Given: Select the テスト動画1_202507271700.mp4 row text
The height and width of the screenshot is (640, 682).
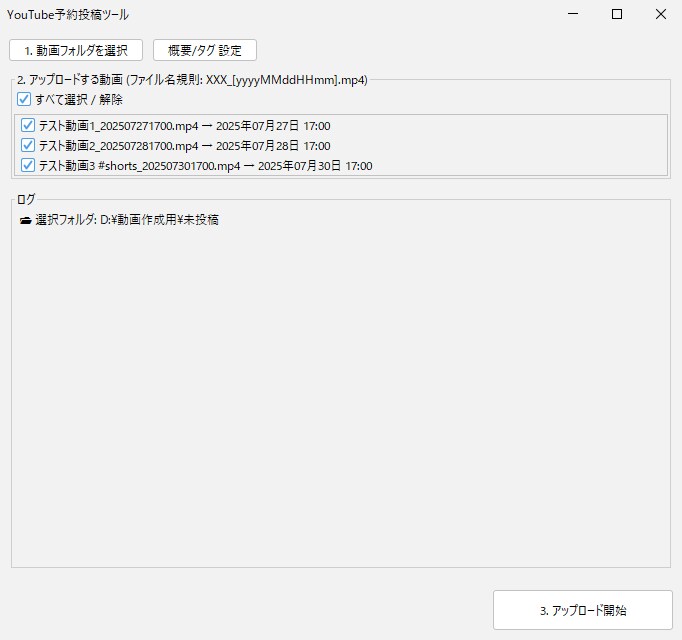Looking at the screenshot, I should click(184, 126).
